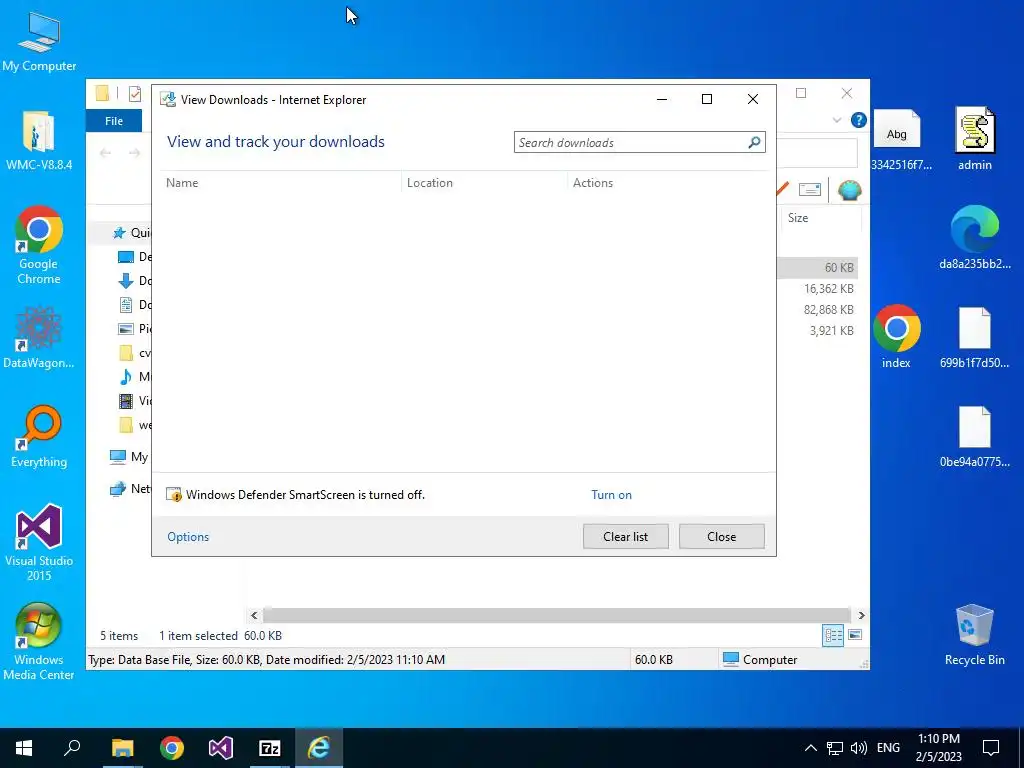This screenshot has height=768, width=1024.
Task: Select the 0be94a0775 file icon
Action: tap(975, 436)
